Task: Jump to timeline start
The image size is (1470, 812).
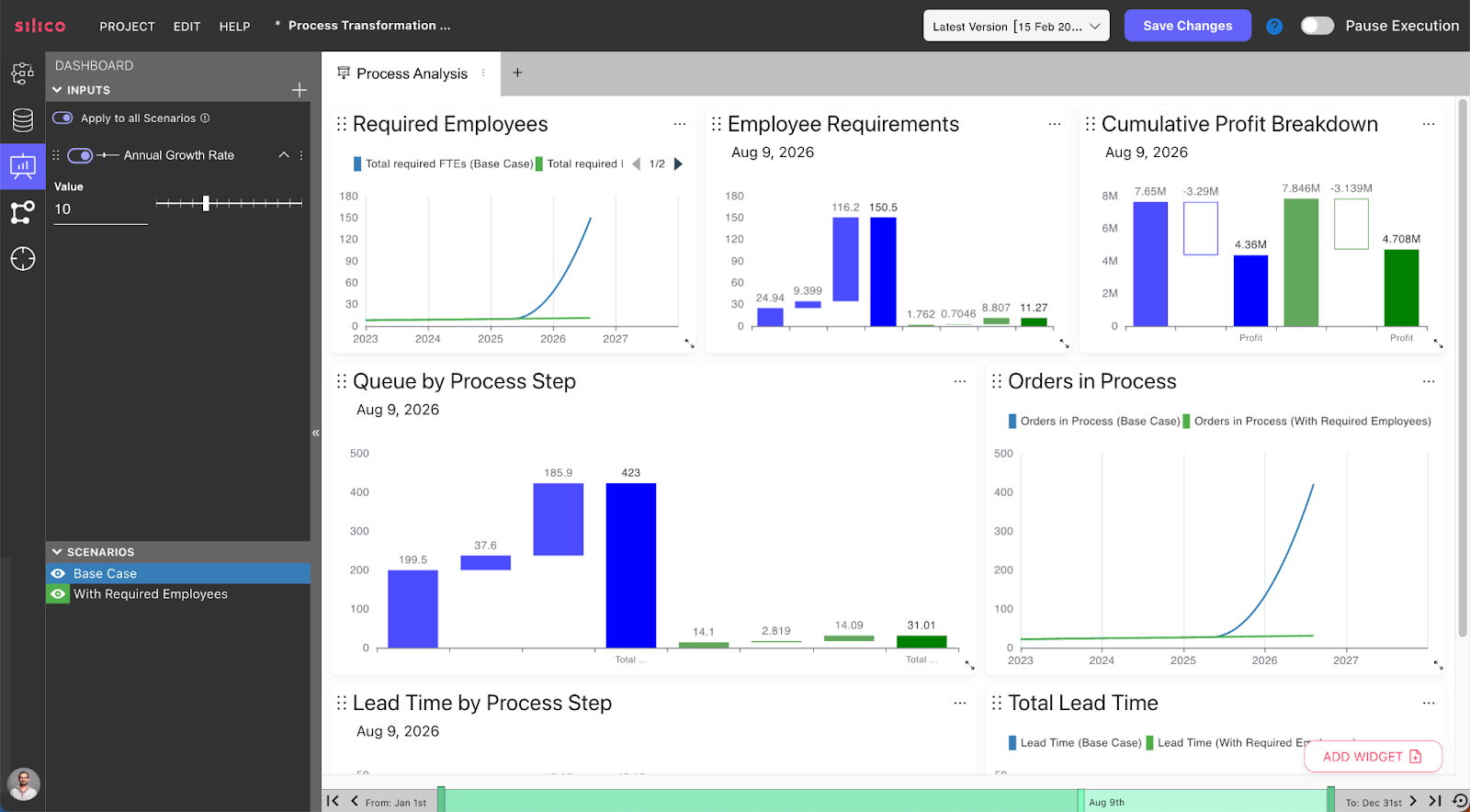Action: [333, 801]
